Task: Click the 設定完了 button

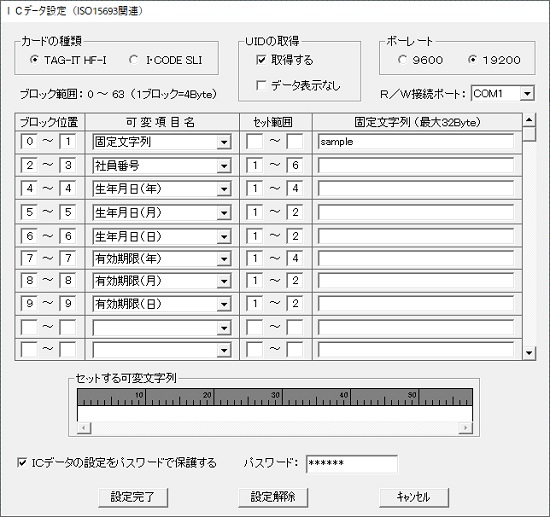Action: [133, 497]
